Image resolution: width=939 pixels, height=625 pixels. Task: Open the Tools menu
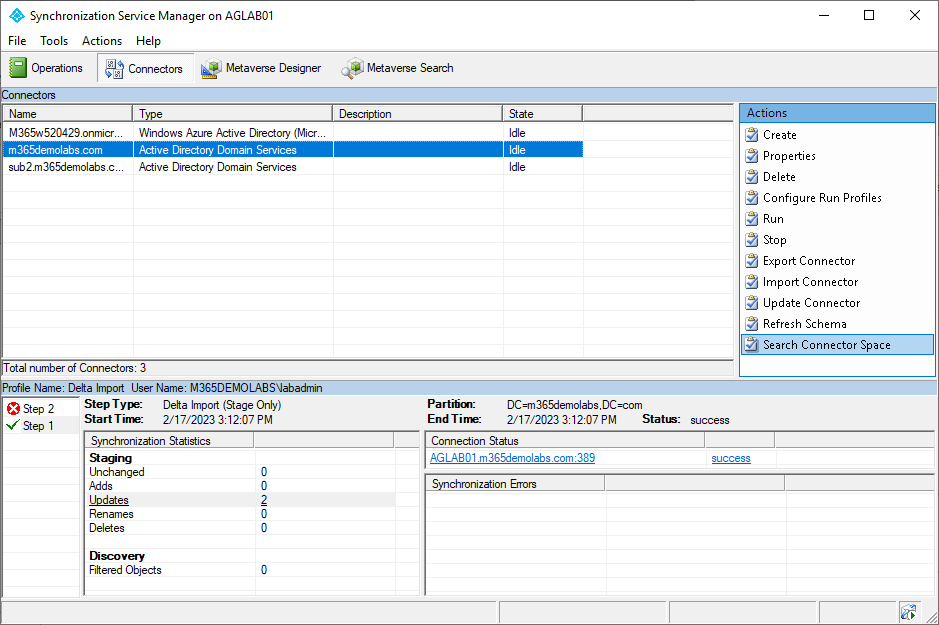54,41
